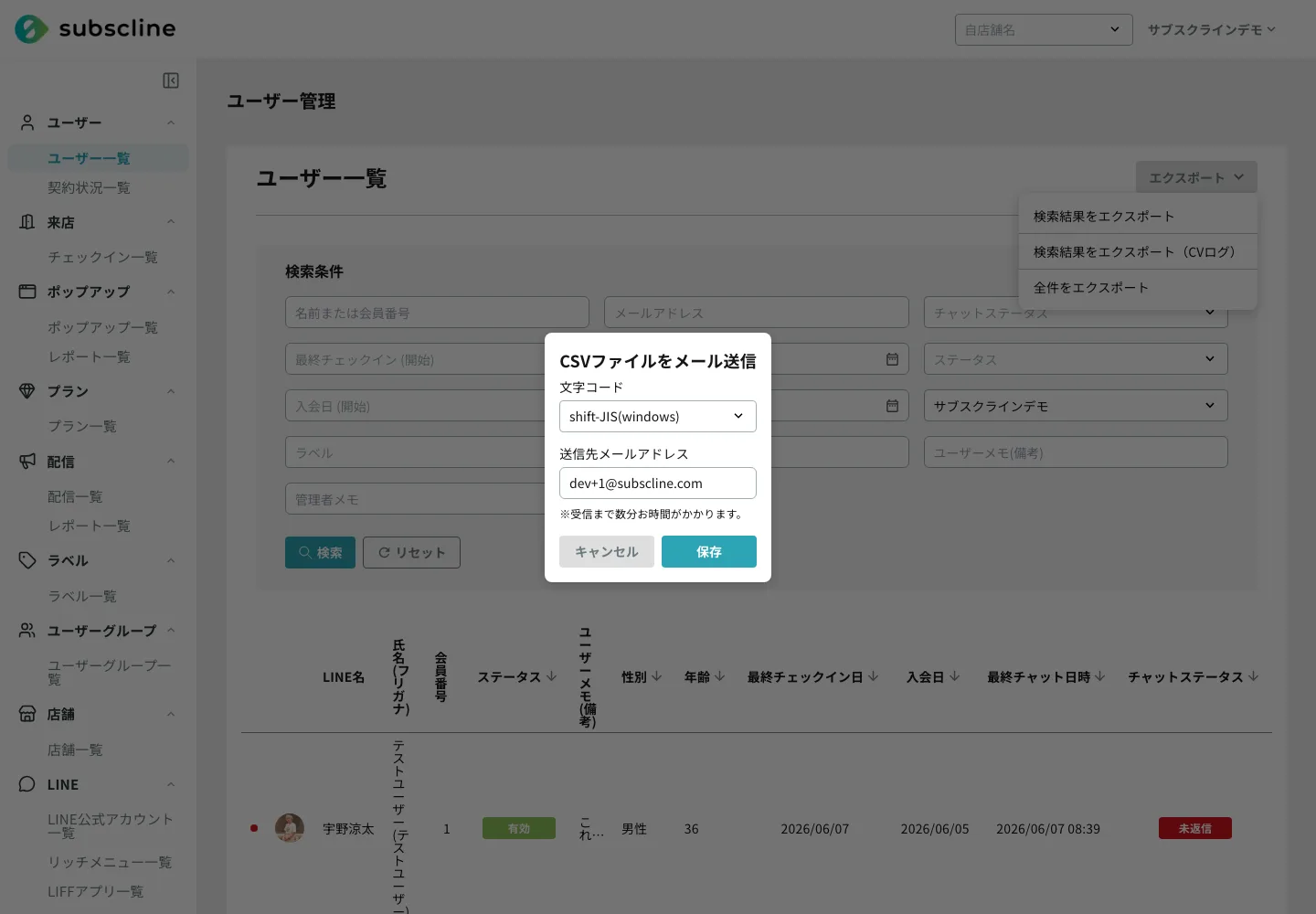The image size is (1316, 914).
Task: Open the 文字コード shift-JIS dropdown
Action: point(658,417)
